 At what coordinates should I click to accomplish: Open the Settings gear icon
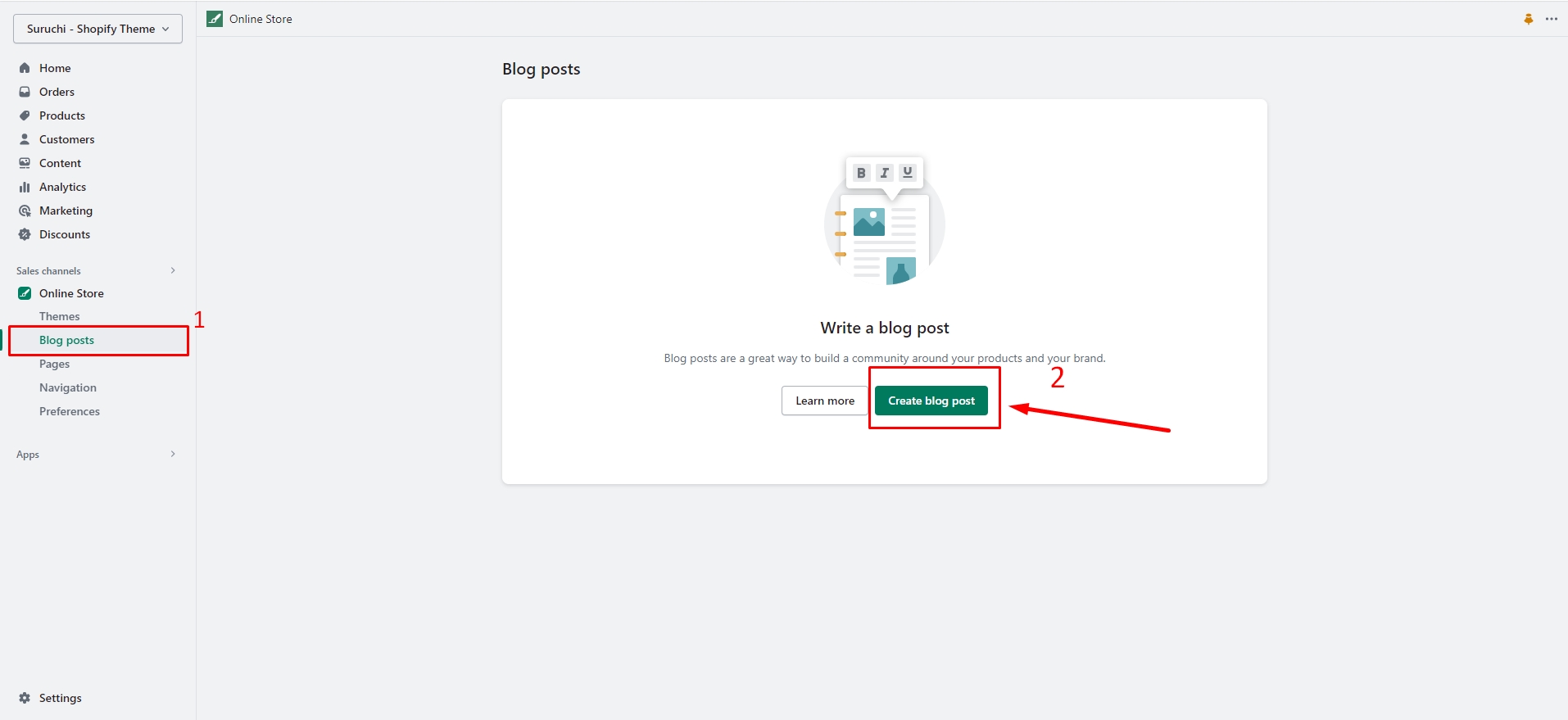[x=25, y=698]
